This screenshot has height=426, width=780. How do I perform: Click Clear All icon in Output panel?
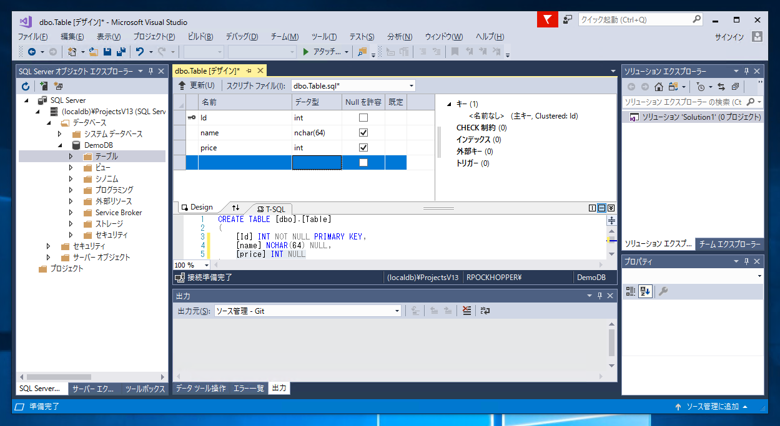tap(466, 311)
